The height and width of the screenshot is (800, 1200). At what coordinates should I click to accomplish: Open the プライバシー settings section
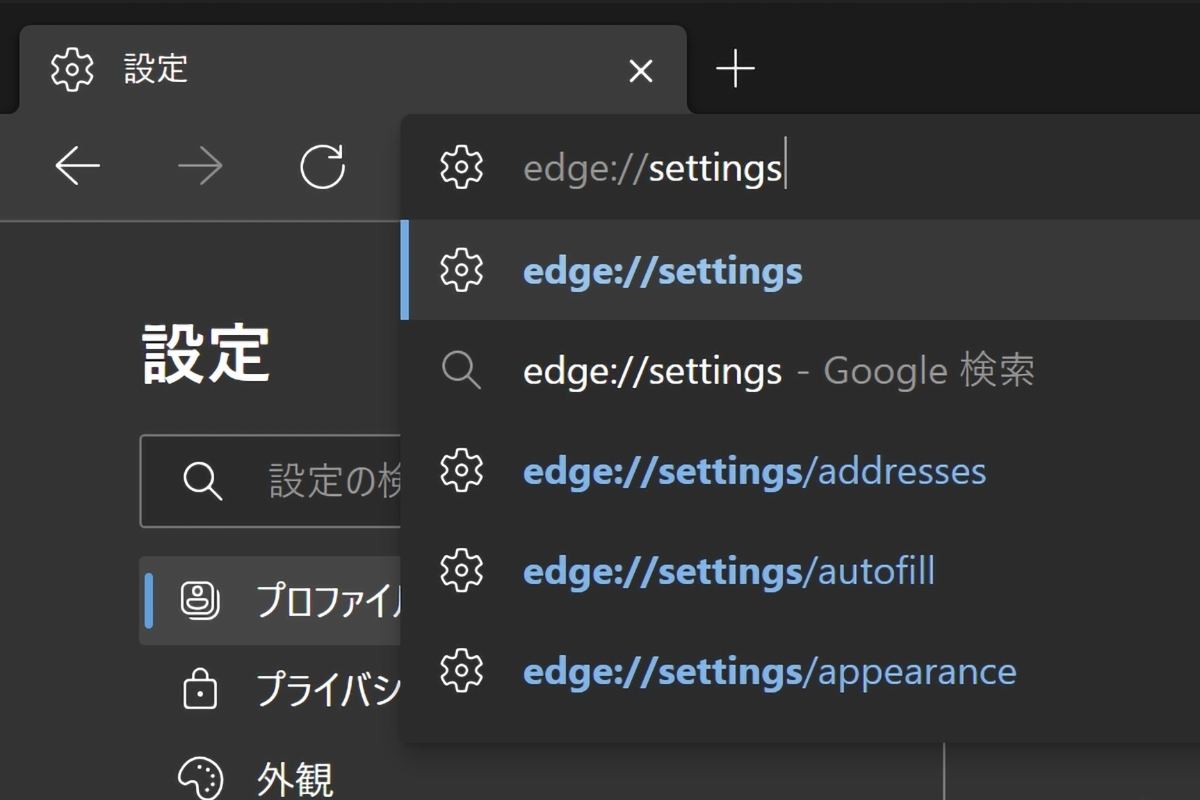click(271, 690)
